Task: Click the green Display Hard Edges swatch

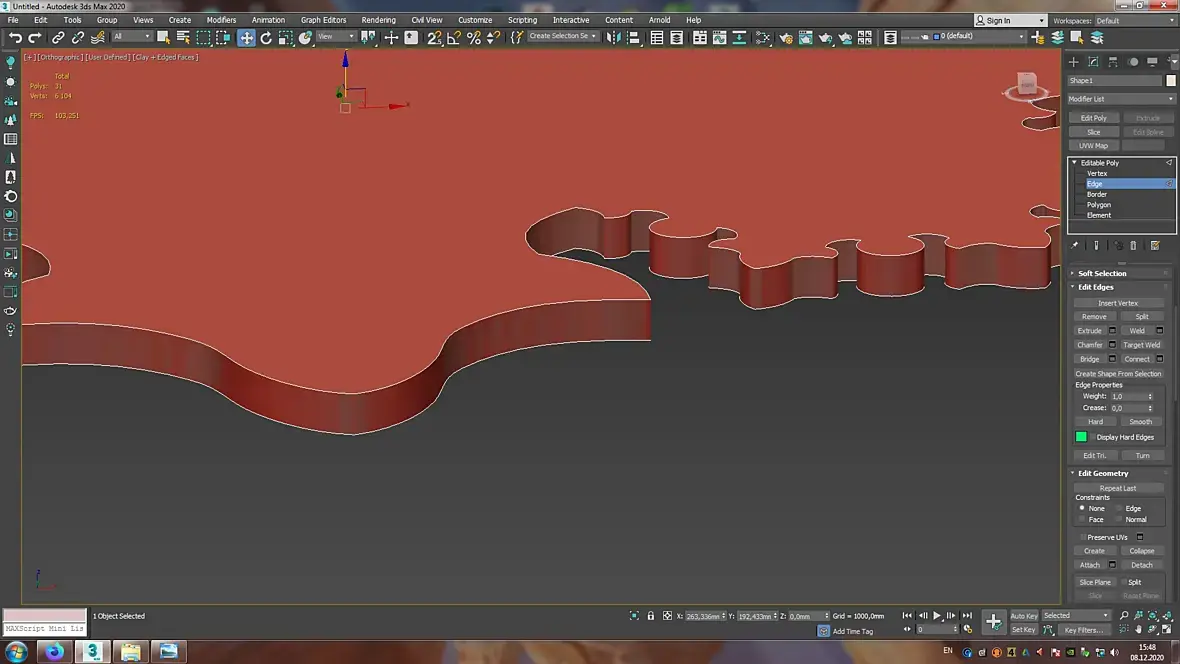Action: click(1081, 437)
